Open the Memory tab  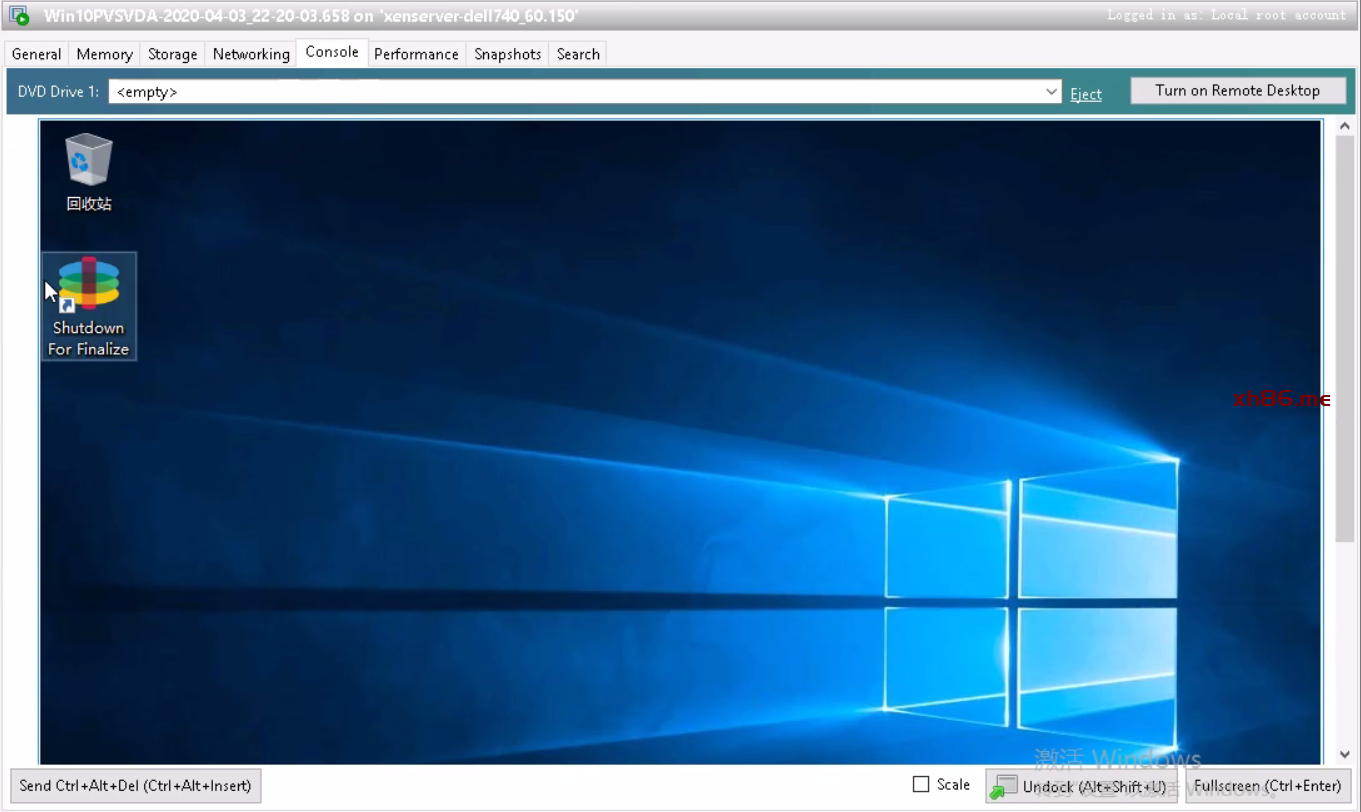104,54
